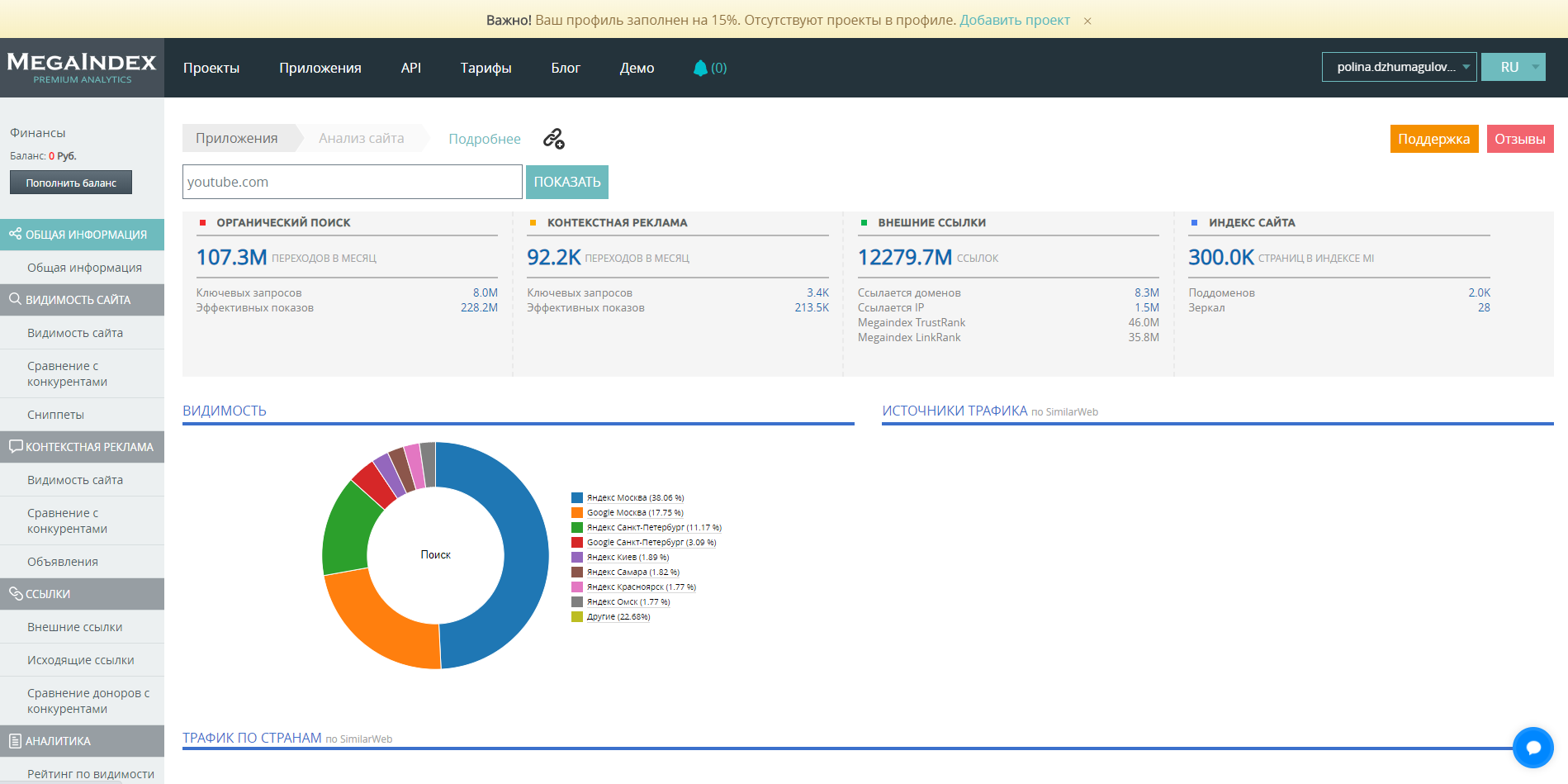Click the ОБЩАЯ ИНФОРМАЦИЯ sidebar section header
Viewport: 1568px width, 784px height.
(83, 235)
